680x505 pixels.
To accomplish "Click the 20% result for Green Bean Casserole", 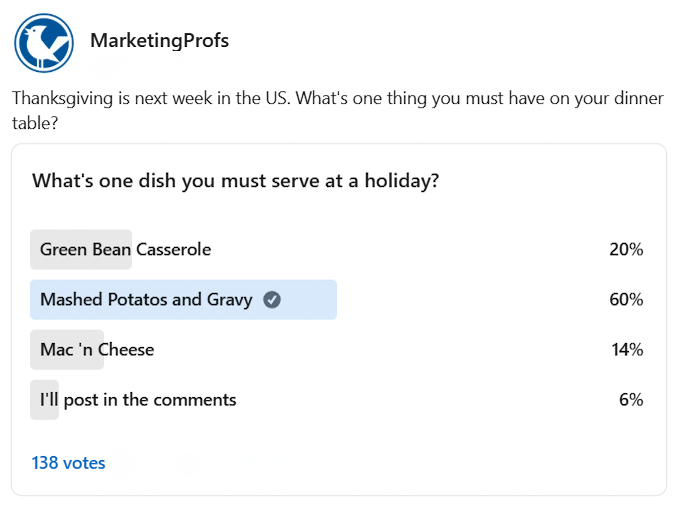I will [x=626, y=250].
